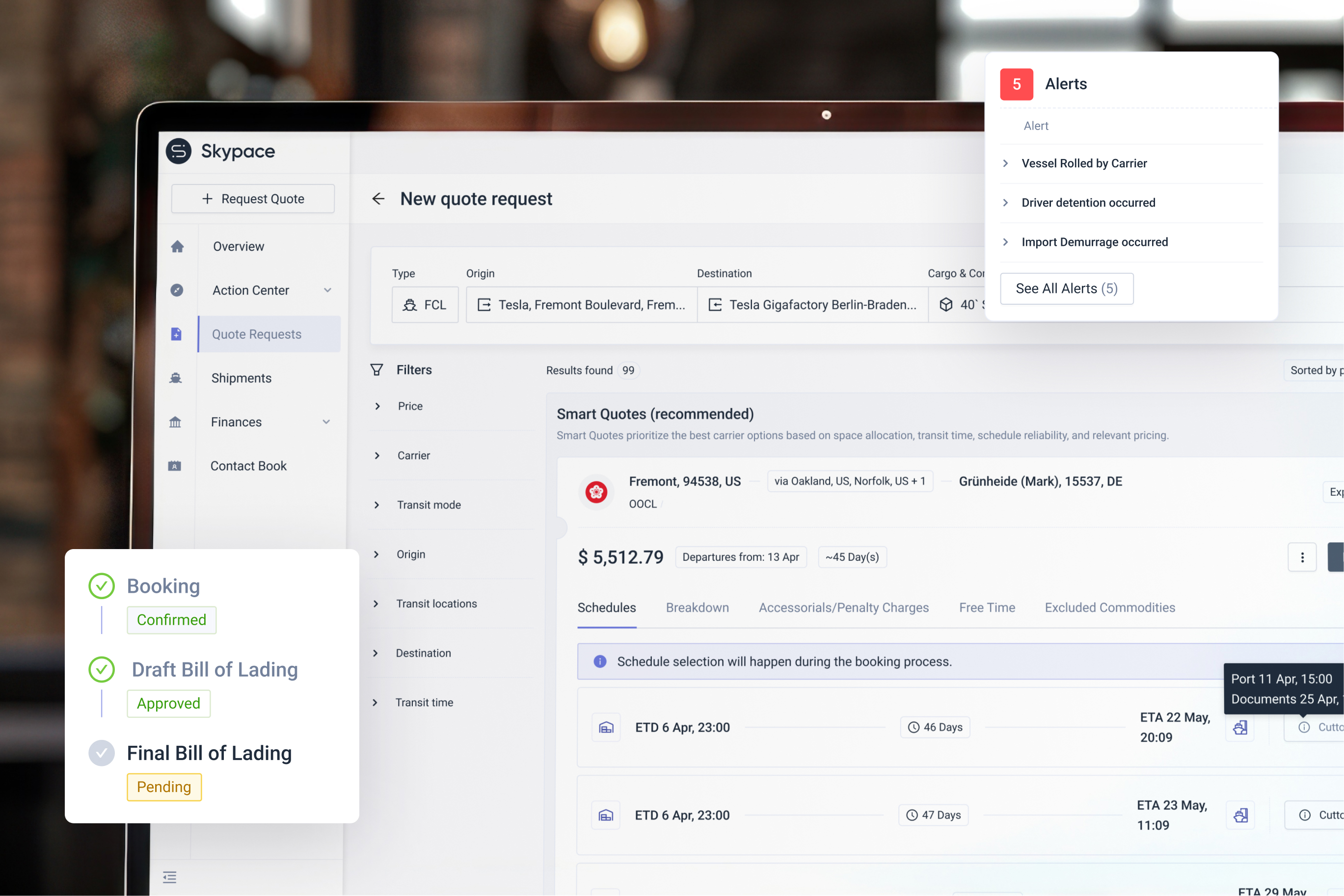Screen dimensions: 1344x896
Task: Click the warehouse icon beside ETD 47 Days row
Action: pyautogui.click(x=605, y=815)
